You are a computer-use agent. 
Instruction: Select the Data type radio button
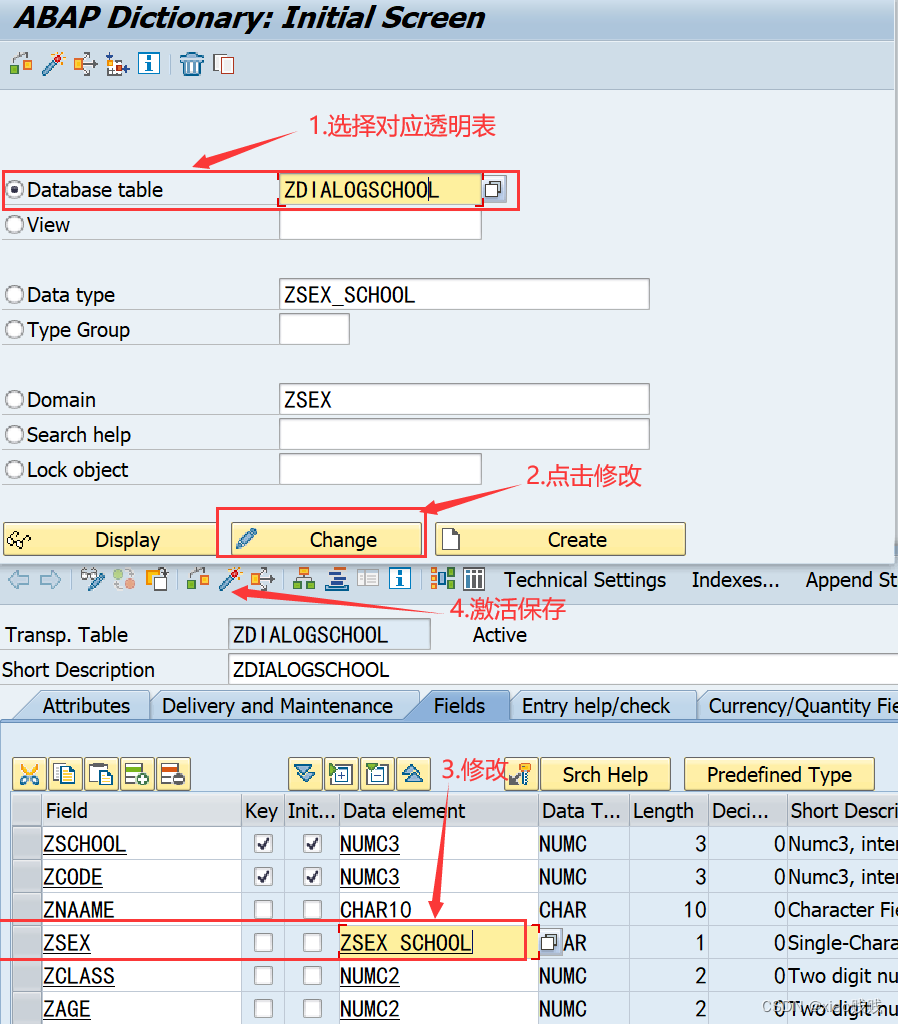pos(15,295)
